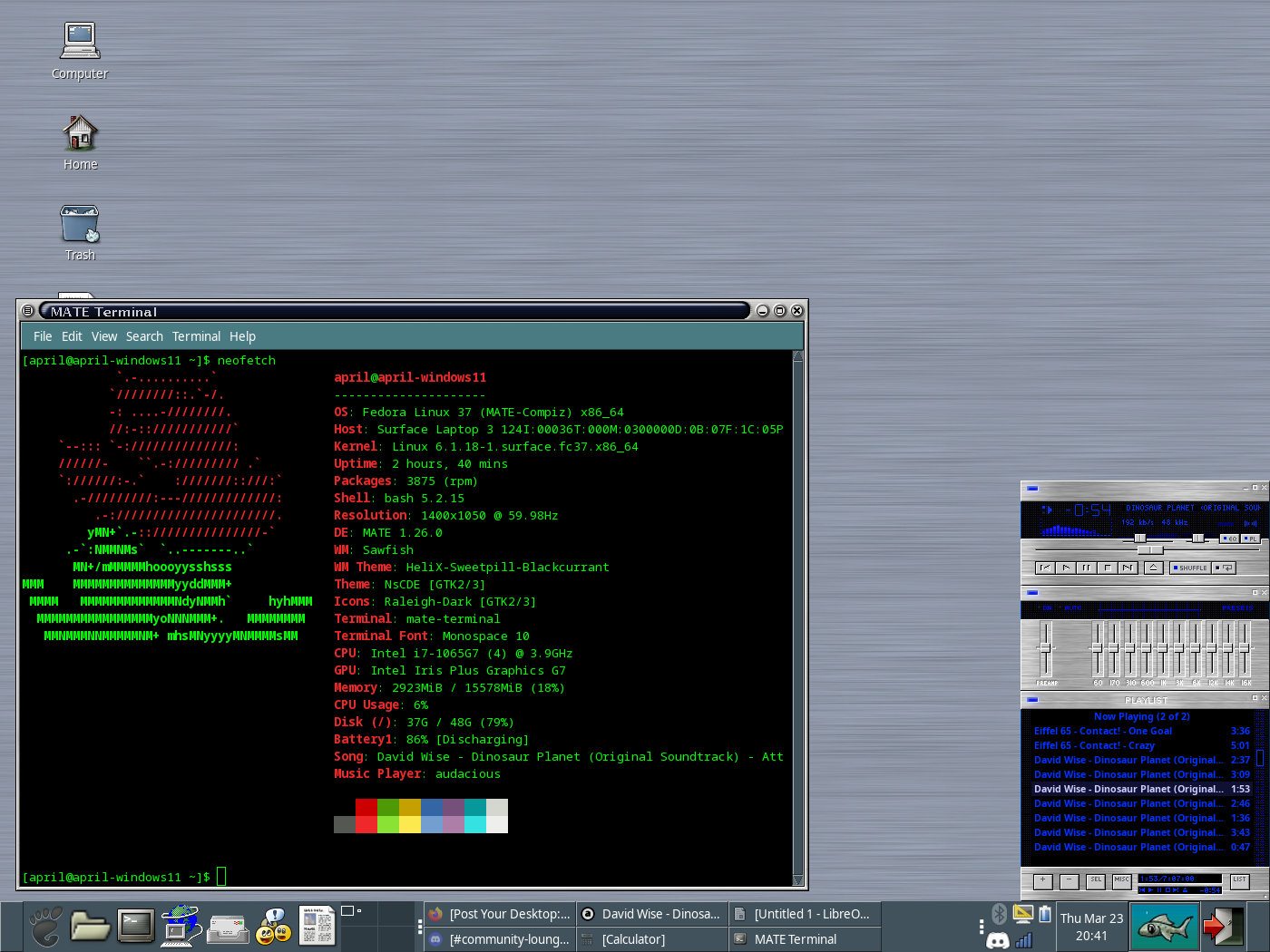The image size is (1270, 952).
Task: Open Audacious main window menu icon
Action: [x=1032, y=489]
